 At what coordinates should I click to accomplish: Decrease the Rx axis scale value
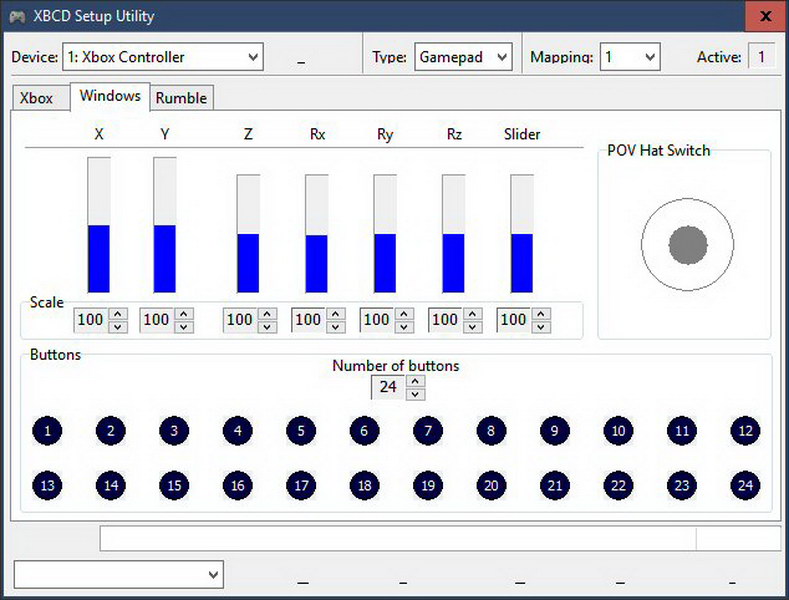pyautogui.click(x=336, y=327)
